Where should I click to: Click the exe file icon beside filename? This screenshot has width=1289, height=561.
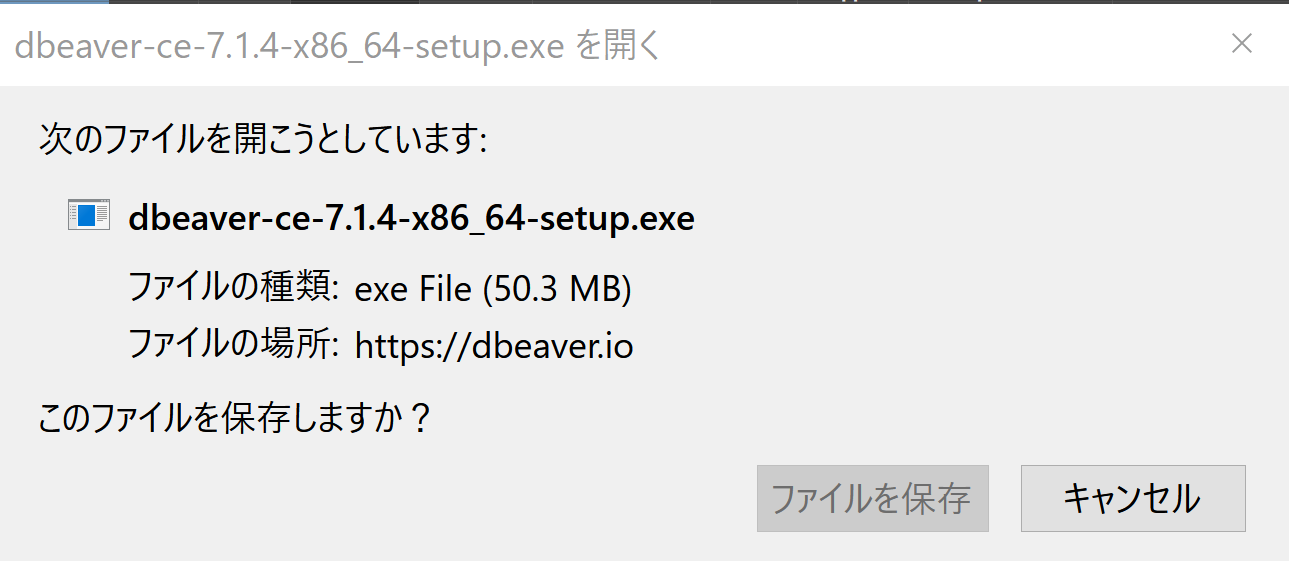(88, 215)
